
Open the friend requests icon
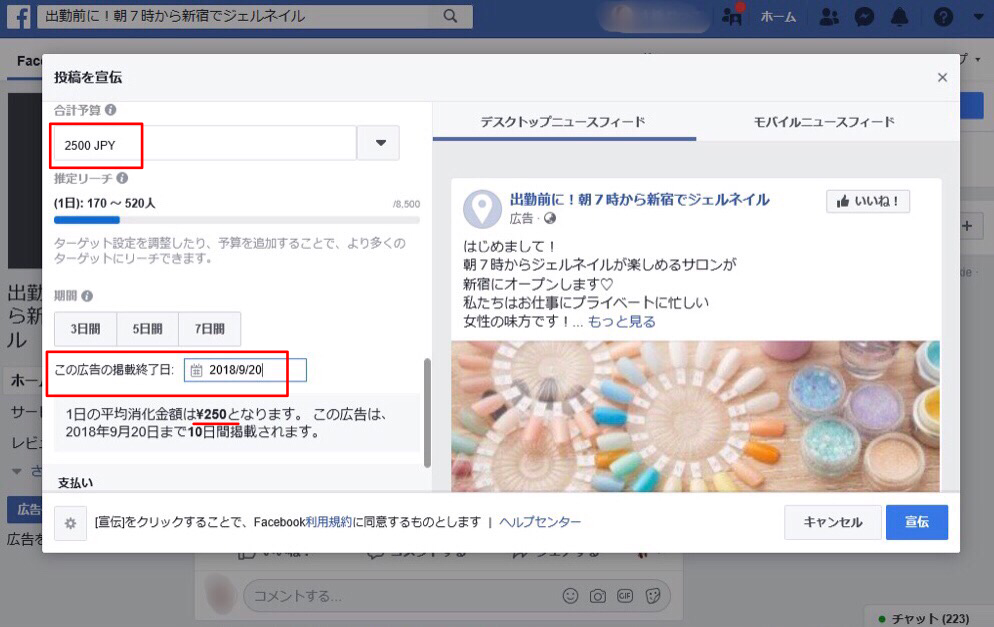(828, 16)
